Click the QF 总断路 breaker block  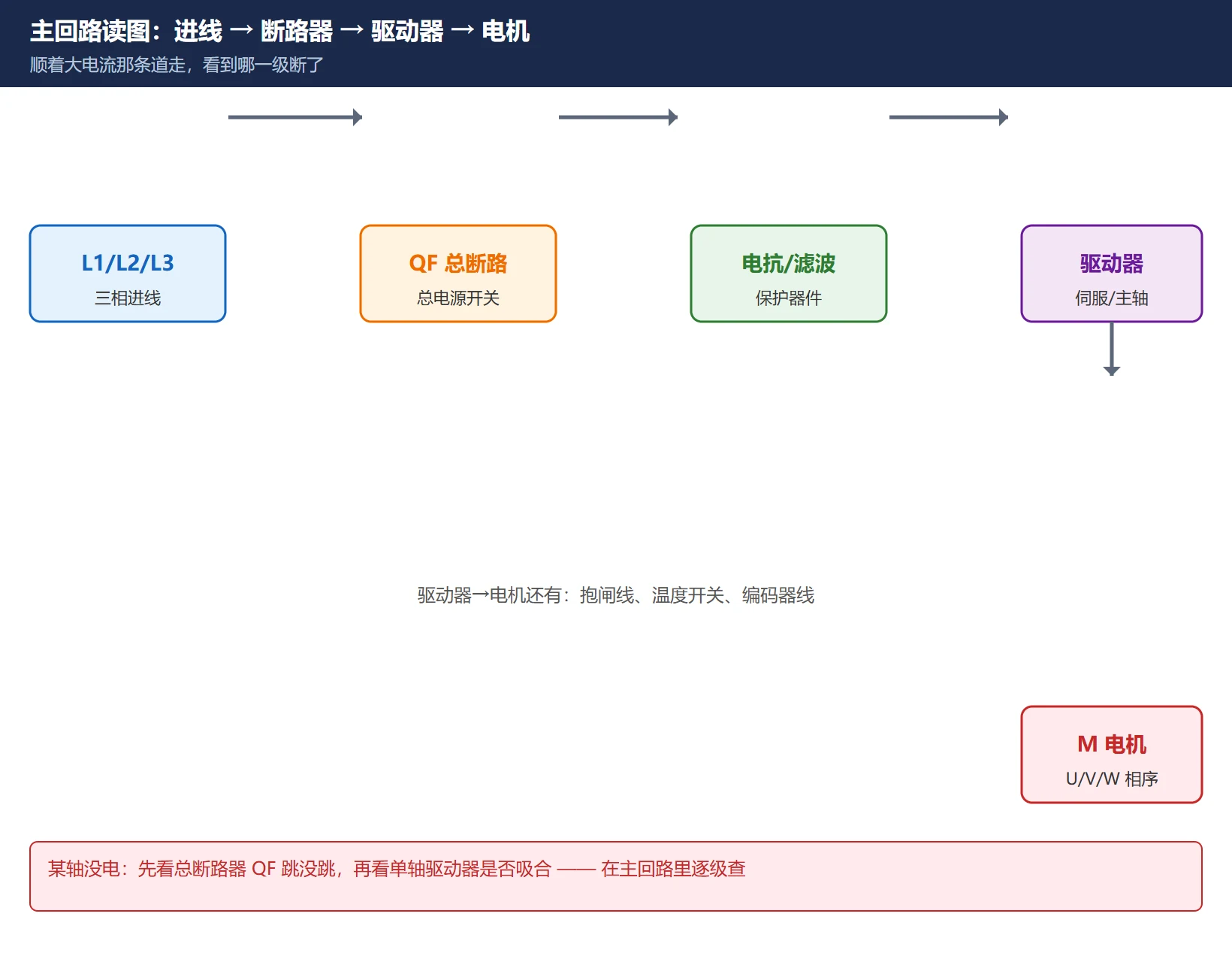(x=458, y=274)
